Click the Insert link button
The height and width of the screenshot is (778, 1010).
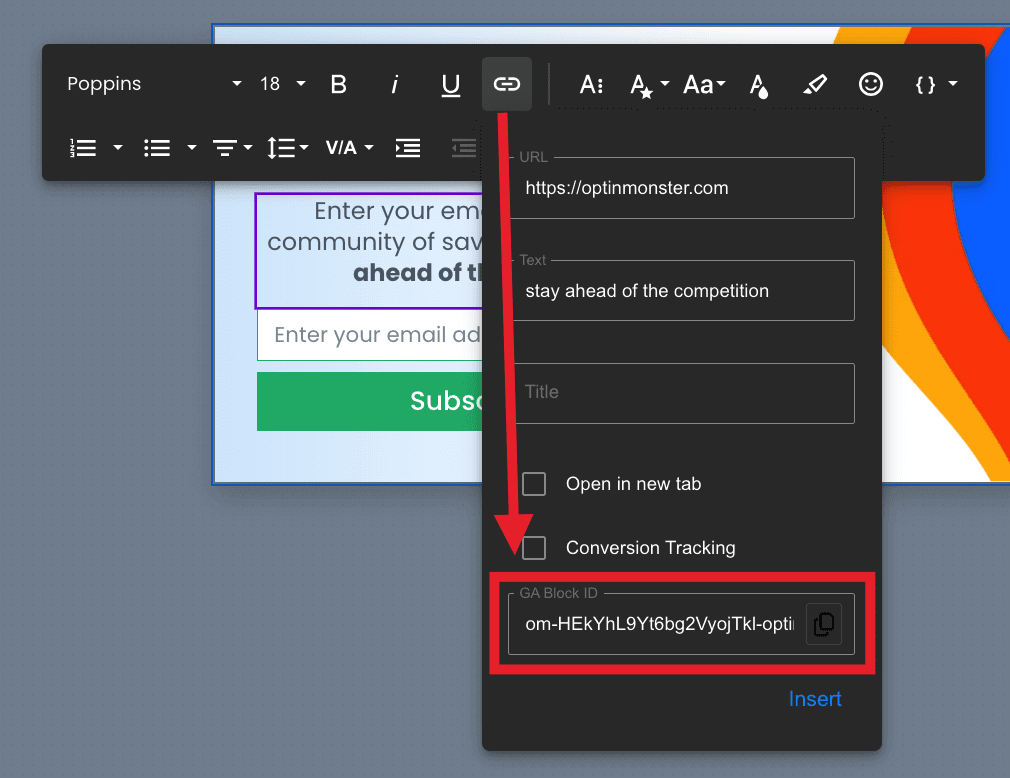click(x=815, y=699)
